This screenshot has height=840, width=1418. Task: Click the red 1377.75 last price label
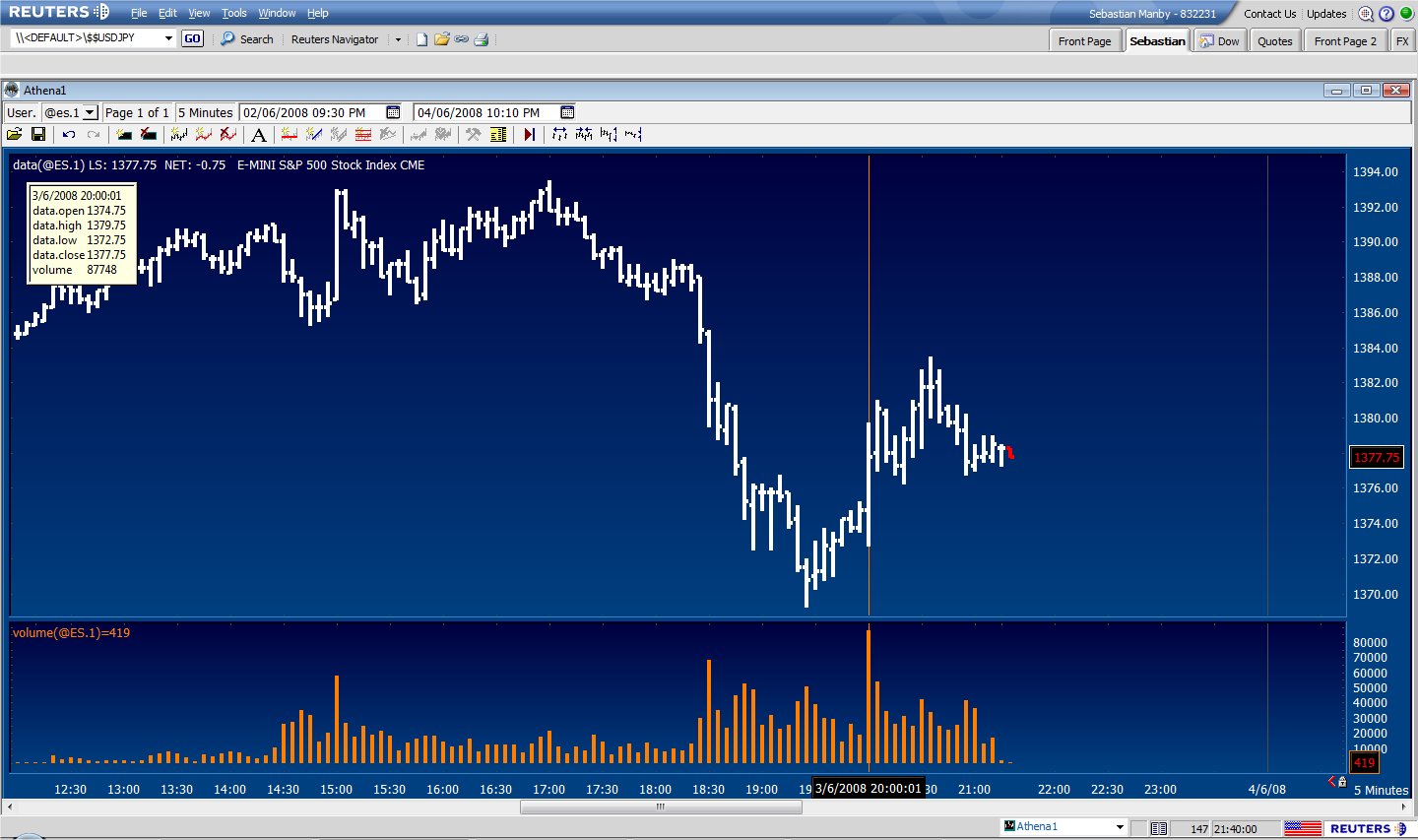coord(1376,457)
